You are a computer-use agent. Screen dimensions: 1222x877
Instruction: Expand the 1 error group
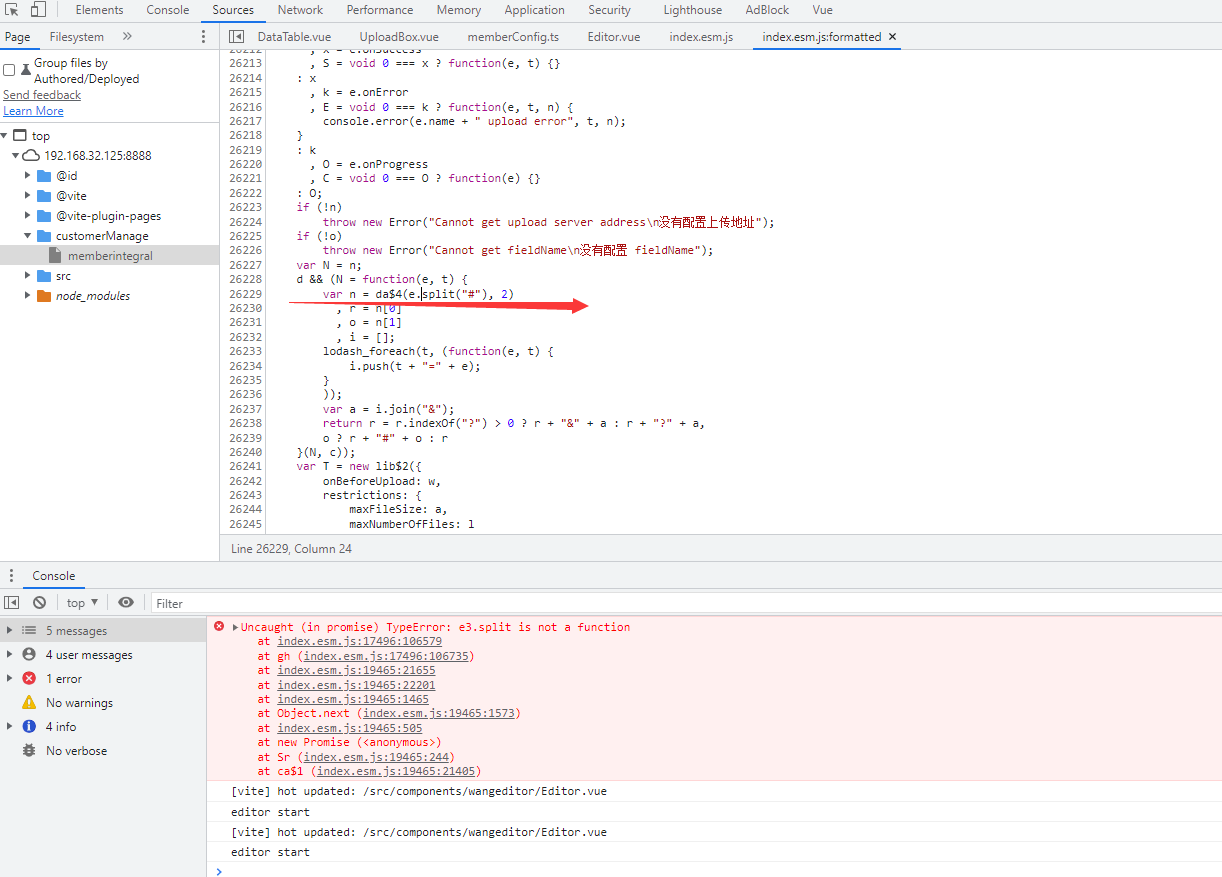pyautogui.click(x=9, y=679)
